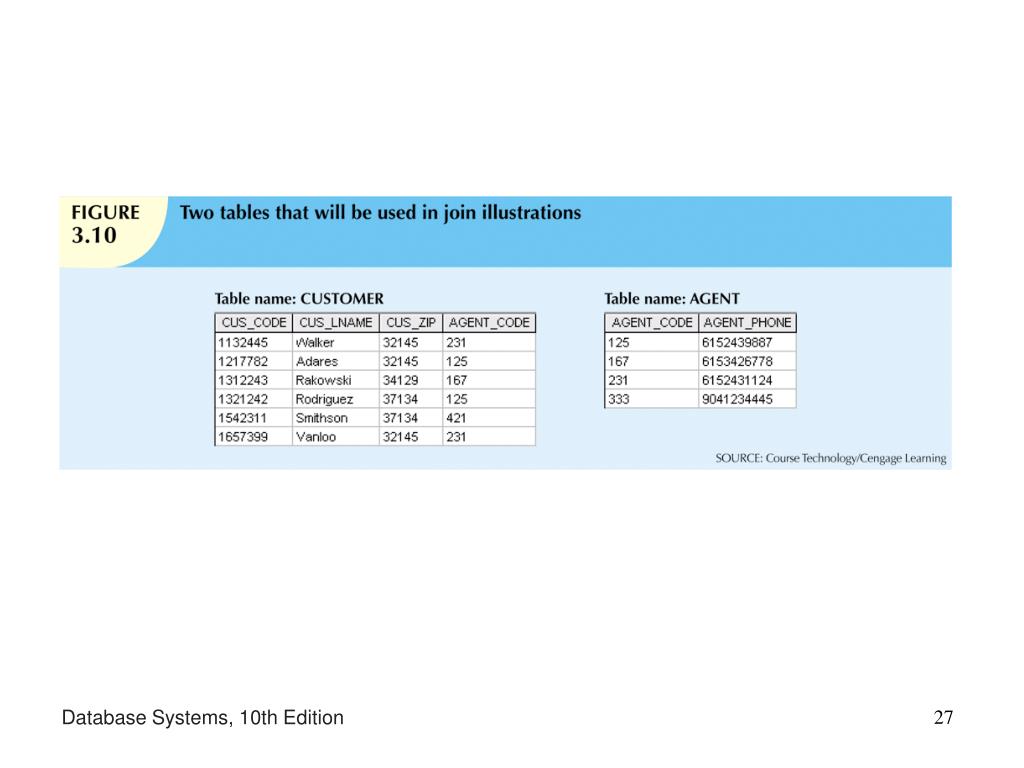Select zip 37134 in Smithson's row
Screen dimensions: 1024x768
411,418
